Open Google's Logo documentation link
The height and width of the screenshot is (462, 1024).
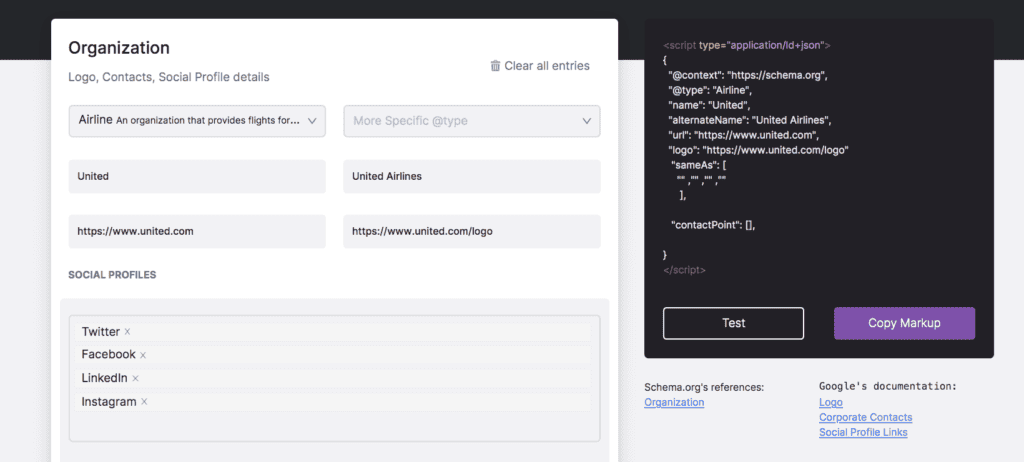[x=831, y=403]
